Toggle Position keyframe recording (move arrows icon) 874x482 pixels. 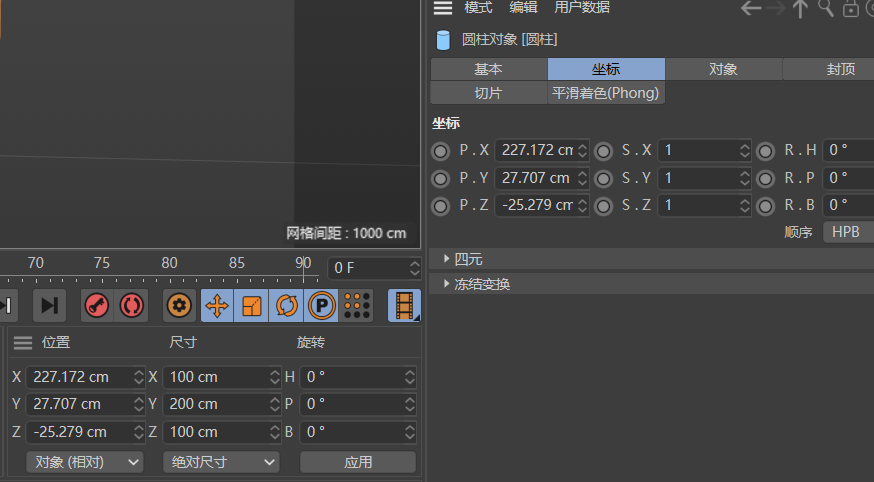[217, 305]
